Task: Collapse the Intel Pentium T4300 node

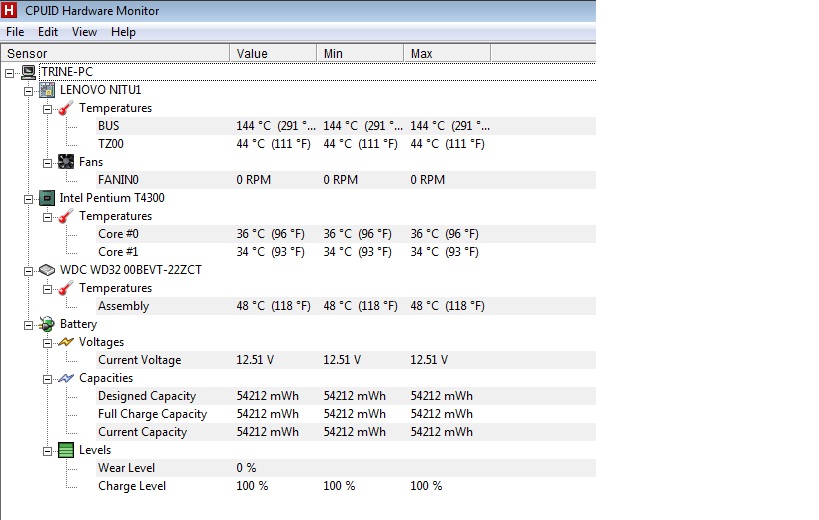Action: point(28,199)
